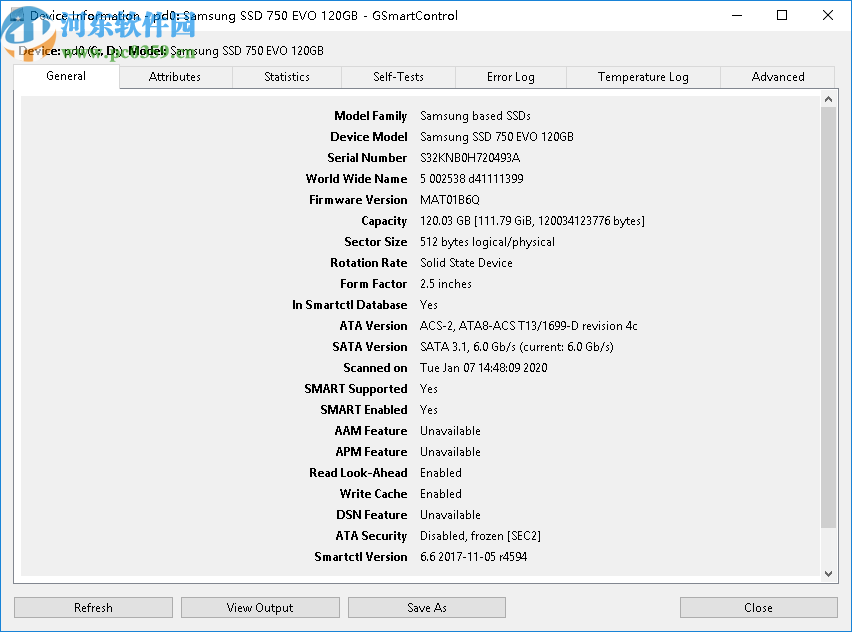Click the vertical scrollbar thumb

pyautogui.click(x=828, y=317)
